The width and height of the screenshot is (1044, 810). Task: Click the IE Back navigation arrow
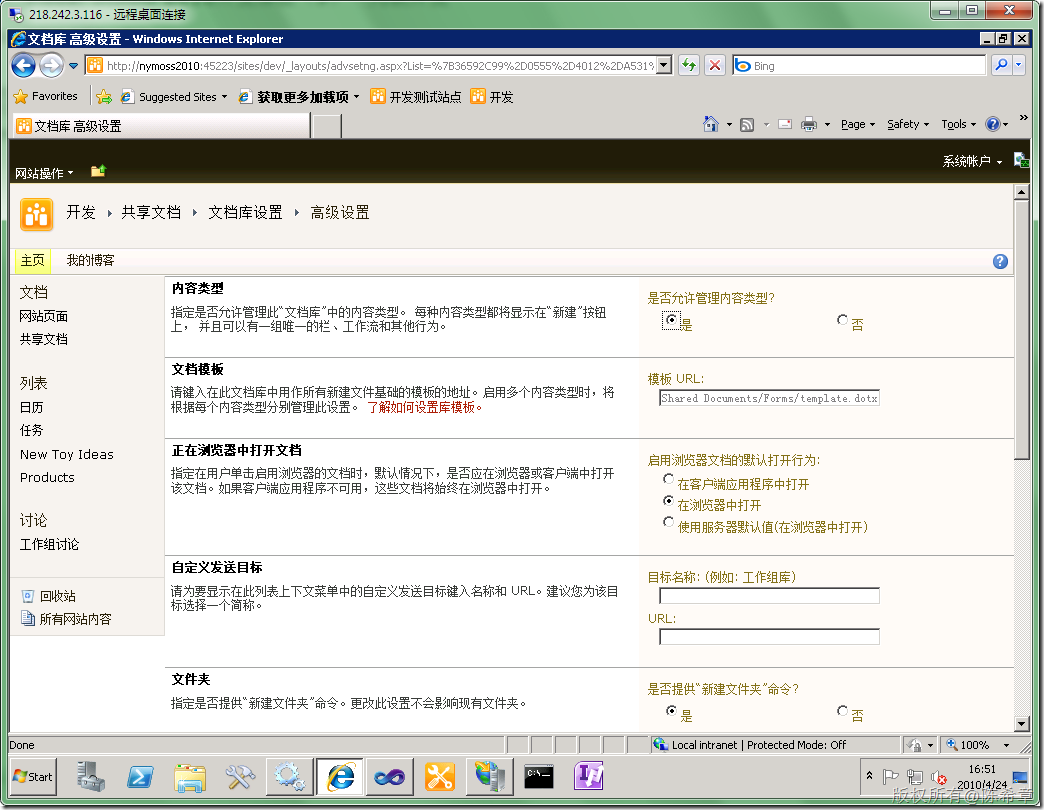(x=23, y=65)
